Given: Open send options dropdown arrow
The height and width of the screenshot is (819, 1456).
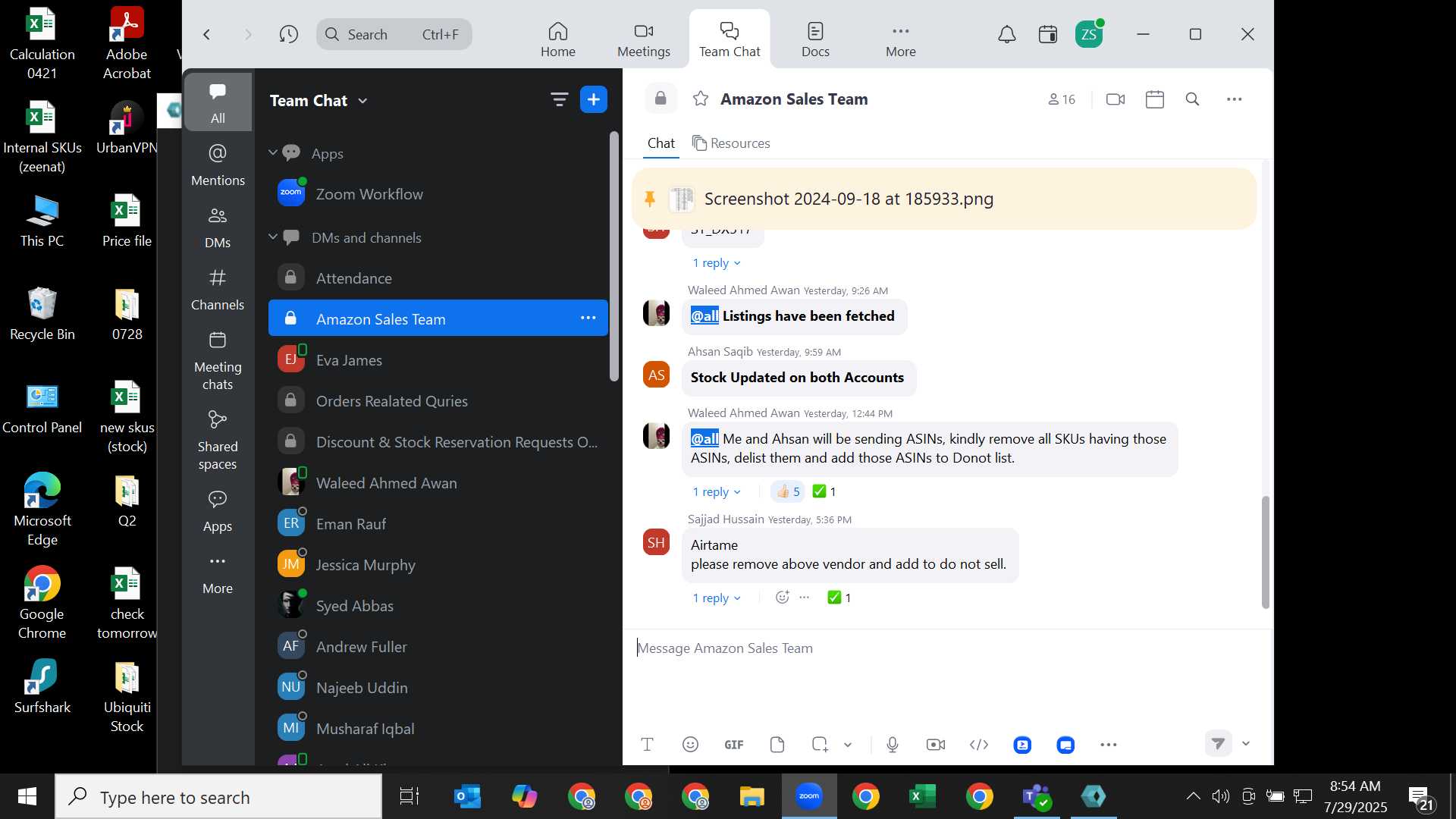Looking at the screenshot, I should (x=1245, y=744).
